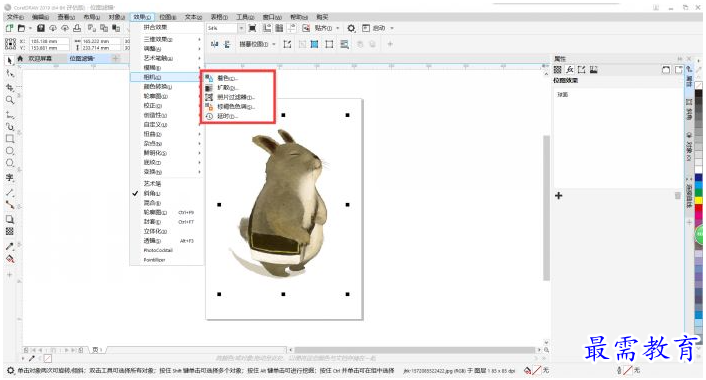This screenshot has height=380, width=706.
Task: Open the 窗口 menu
Action: click(x=272, y=17)
